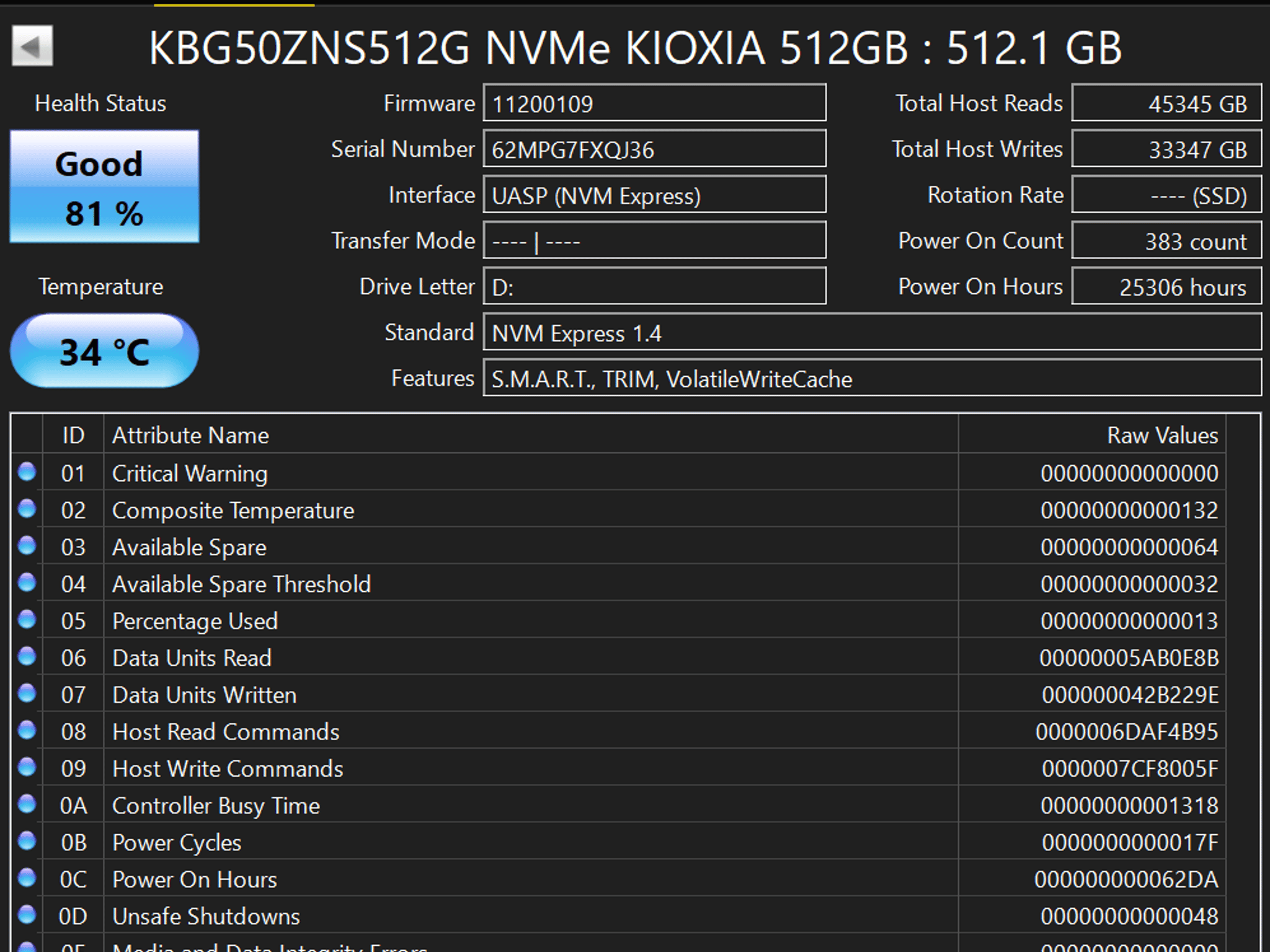Screen dimensions: 1270x952
Task: Click raw value 00000000000064
Action: (1129, 547)
